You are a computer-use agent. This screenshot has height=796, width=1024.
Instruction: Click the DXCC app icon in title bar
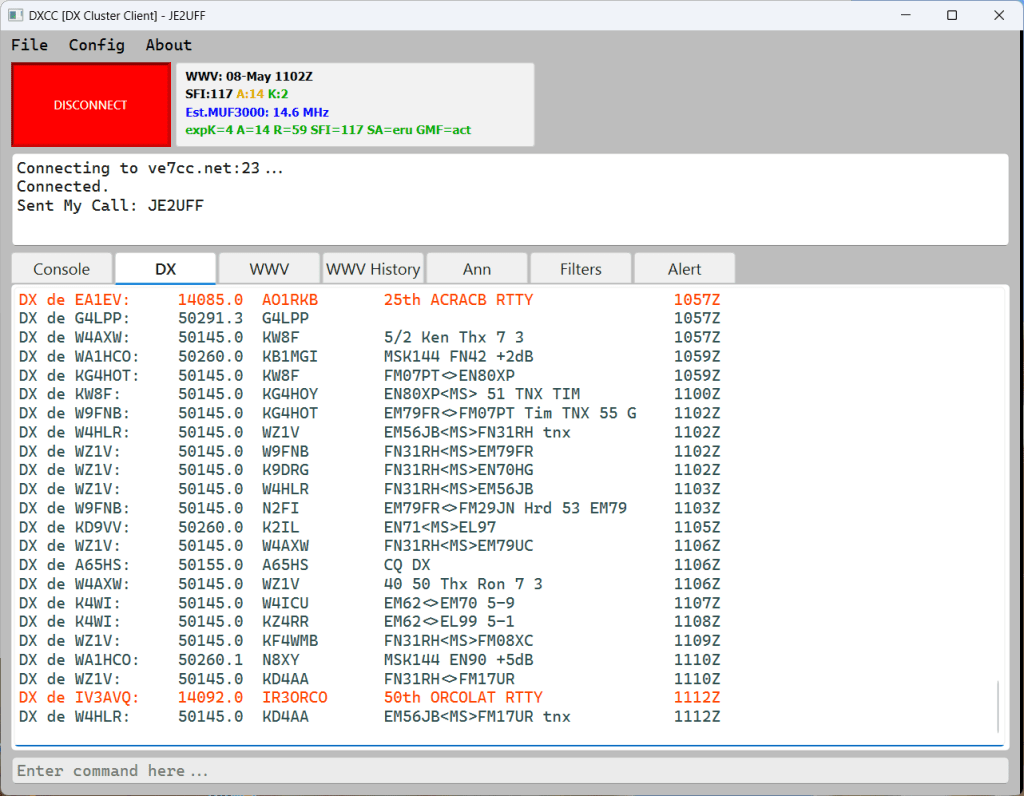tap(16, 15)
